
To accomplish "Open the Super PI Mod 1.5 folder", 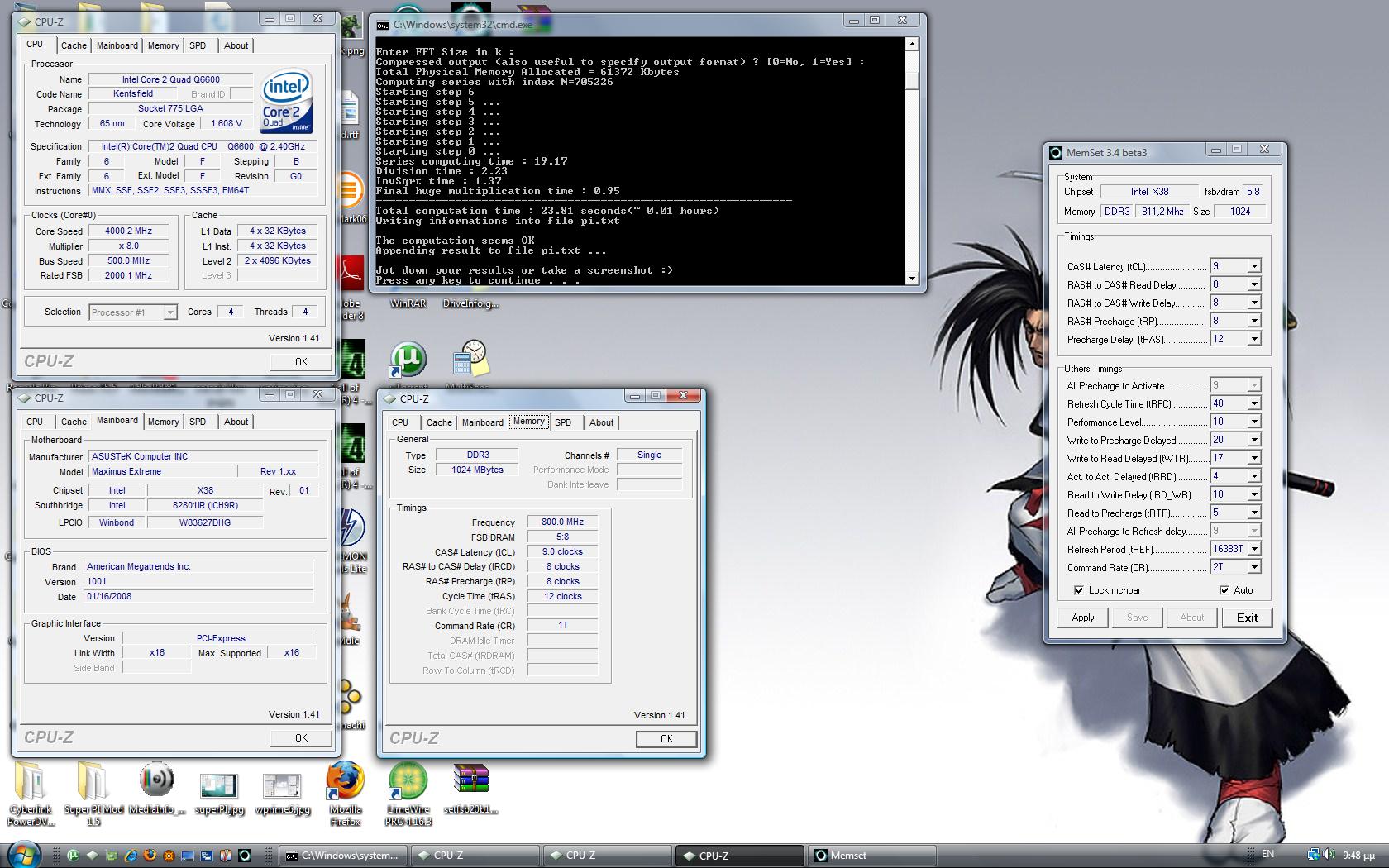I will click(93, 794).
